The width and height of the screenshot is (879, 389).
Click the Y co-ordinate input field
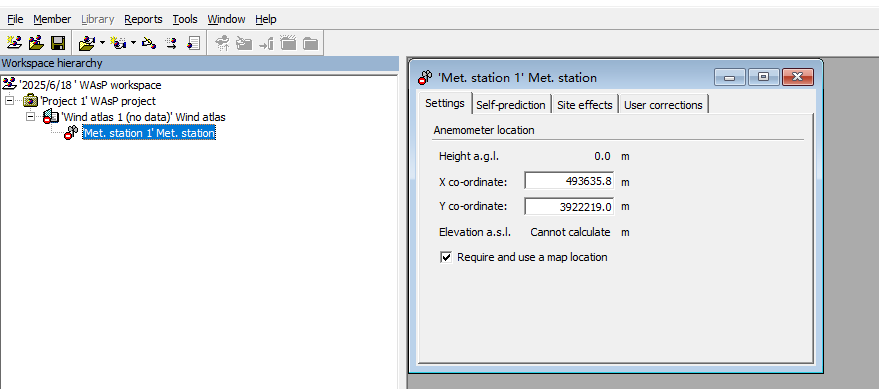[x=569, y=206]
